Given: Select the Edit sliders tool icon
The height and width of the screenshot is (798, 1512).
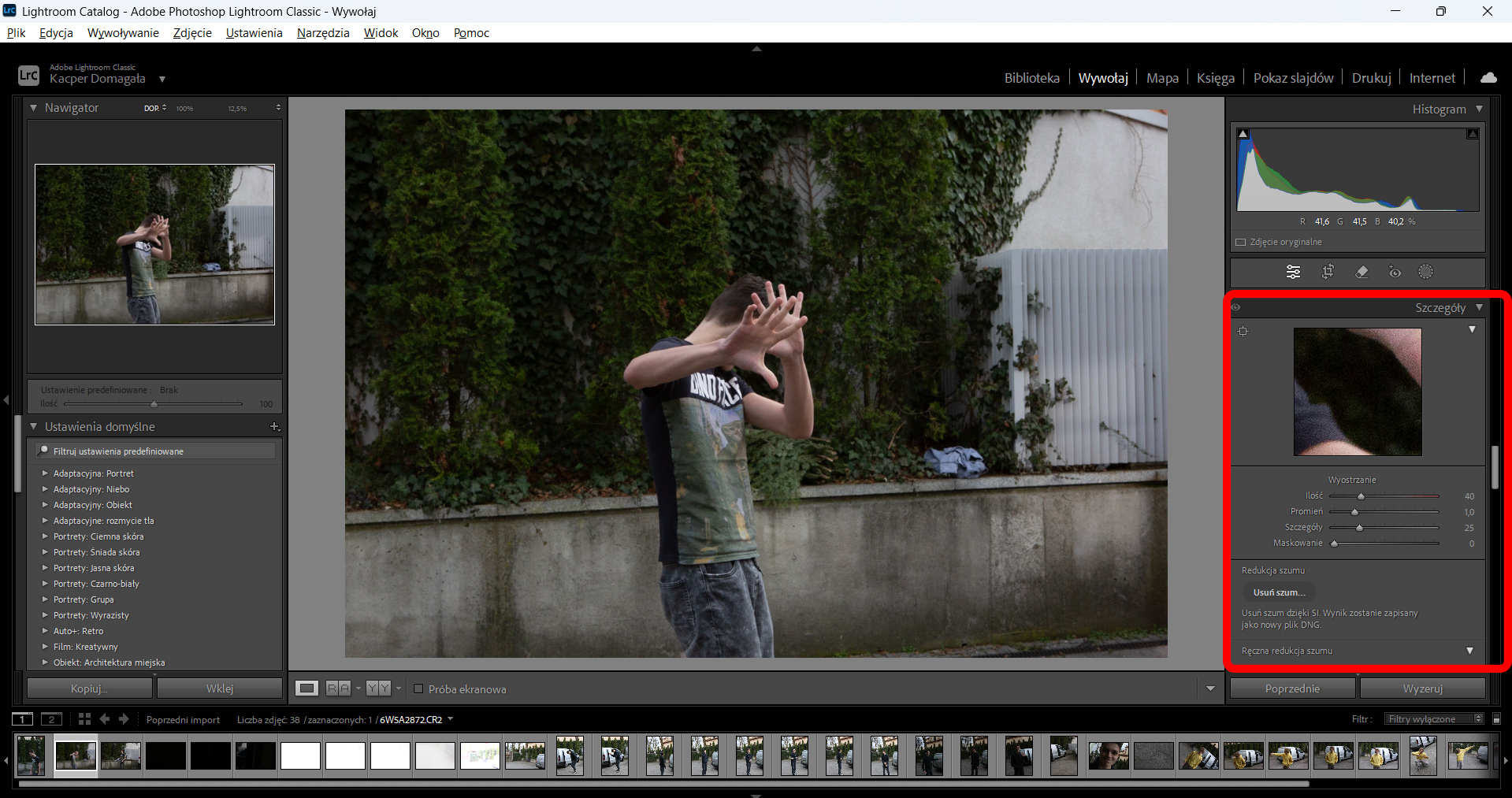Looking at the screenshot, I should (x=1293, y=272).
